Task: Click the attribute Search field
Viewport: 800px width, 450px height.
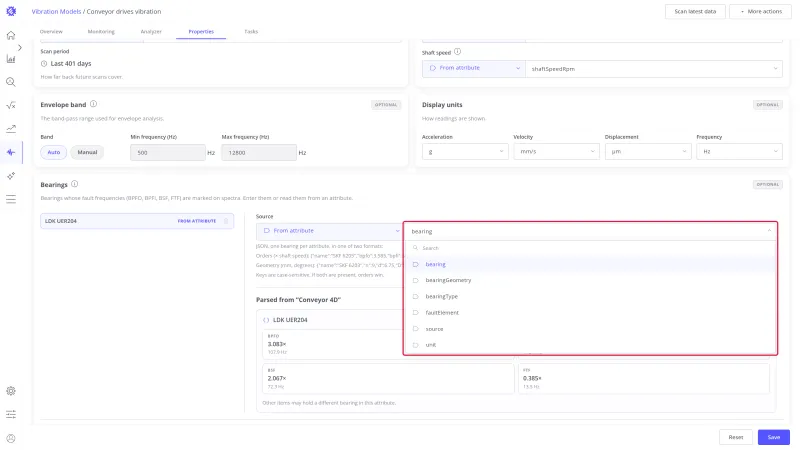Action: point(590,248)
